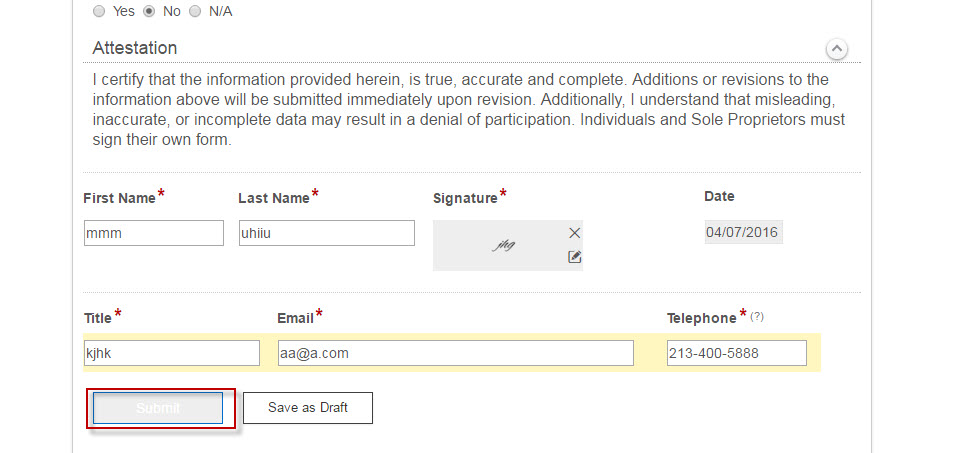Viewport: 963px width, 453px height.
Task: Clear the signature with the X icon
Action: click(x=574, y=233)
